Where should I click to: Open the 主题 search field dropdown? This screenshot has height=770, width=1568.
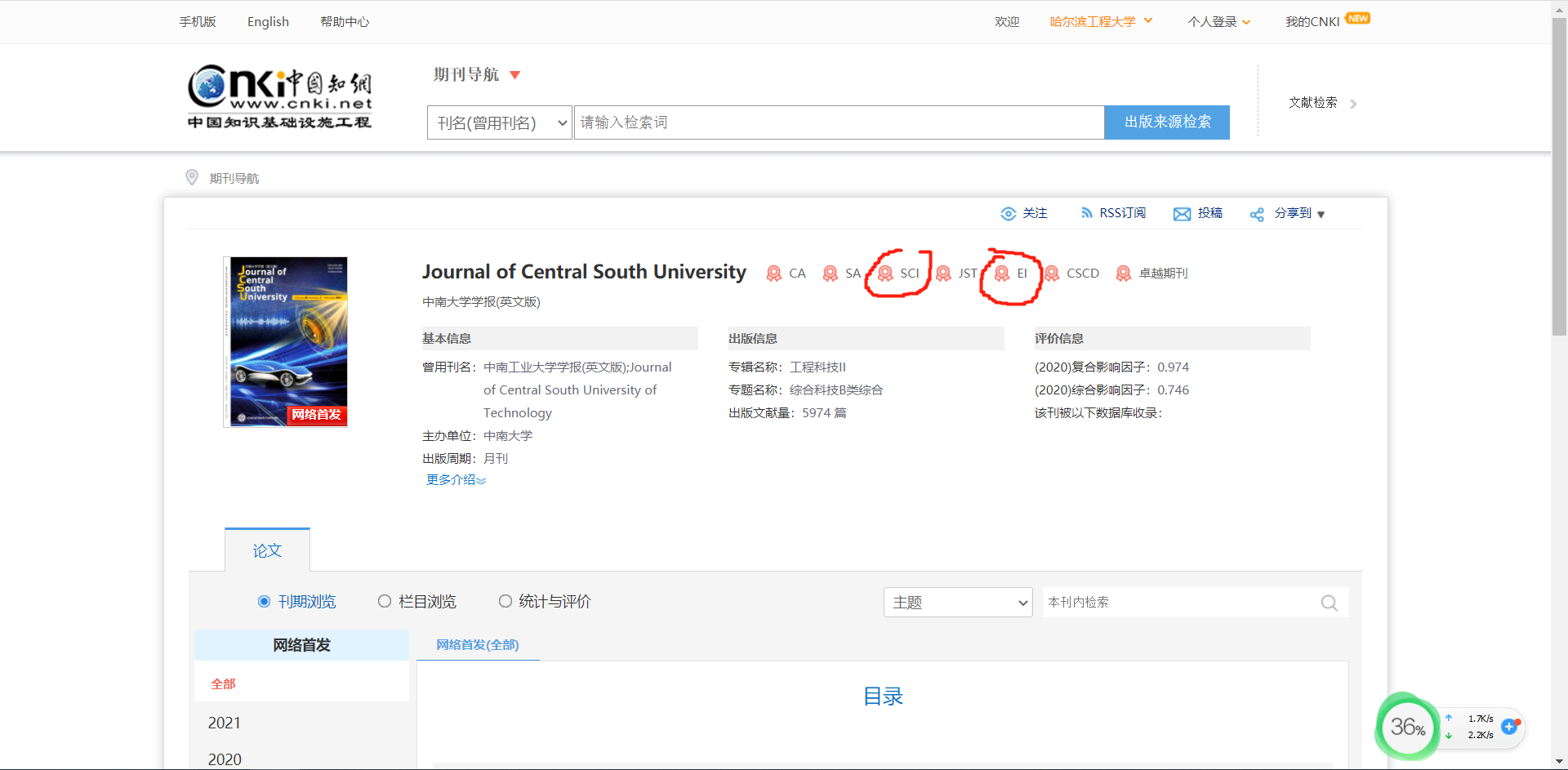pyautogui.click(x=957, y=602)
